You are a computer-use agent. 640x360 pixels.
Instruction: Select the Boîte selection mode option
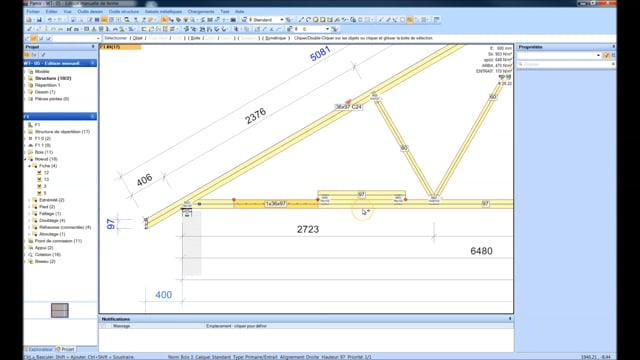click(x=195, y=38)
